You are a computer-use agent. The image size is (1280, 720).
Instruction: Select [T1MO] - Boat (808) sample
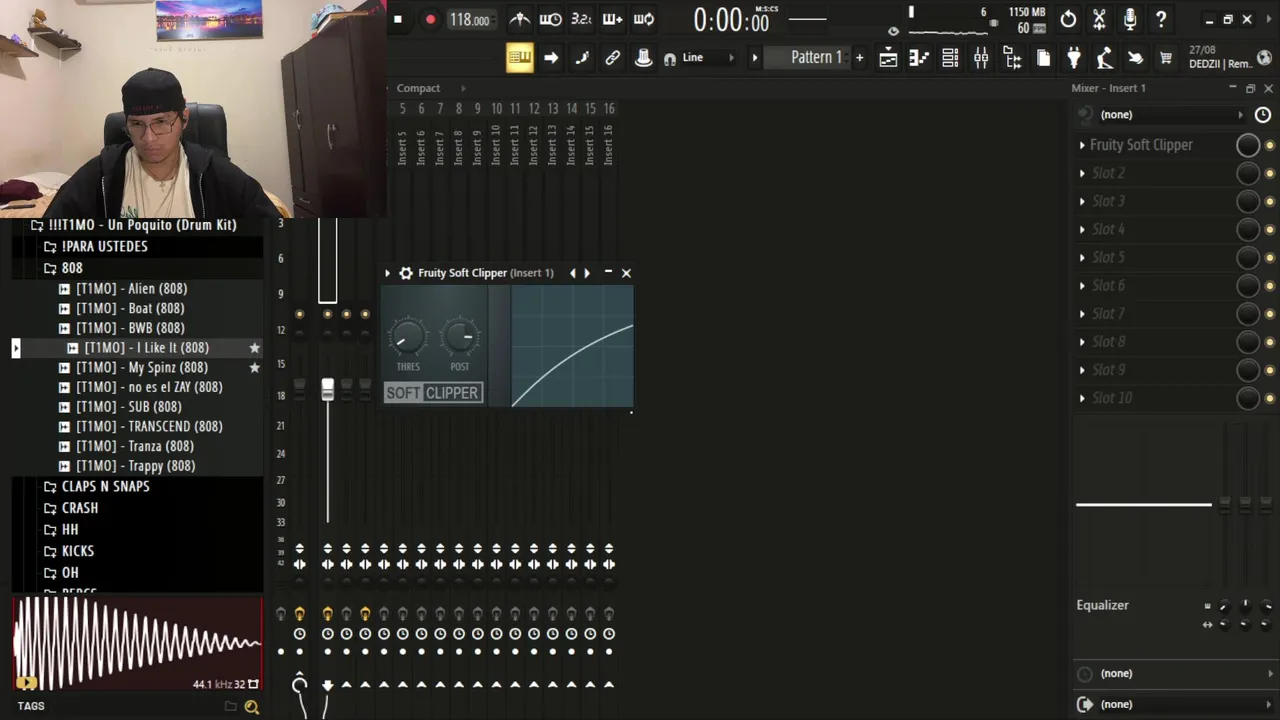(x=130, y=308)
